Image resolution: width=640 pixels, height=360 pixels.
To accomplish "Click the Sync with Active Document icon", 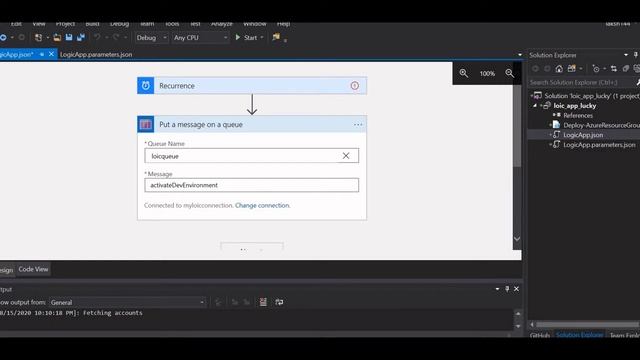I will (x=613, y=69).
